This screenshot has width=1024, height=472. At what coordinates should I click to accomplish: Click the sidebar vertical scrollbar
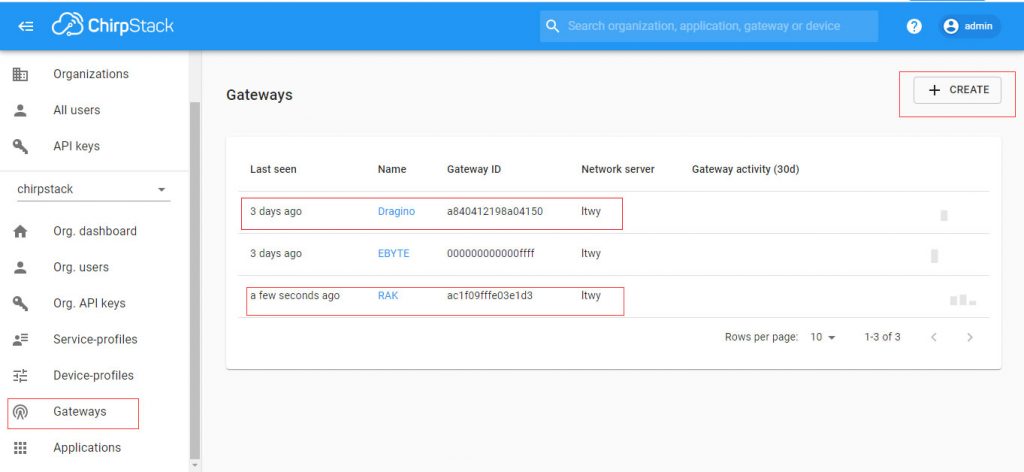pyautogui.click(x=195, y=281)
